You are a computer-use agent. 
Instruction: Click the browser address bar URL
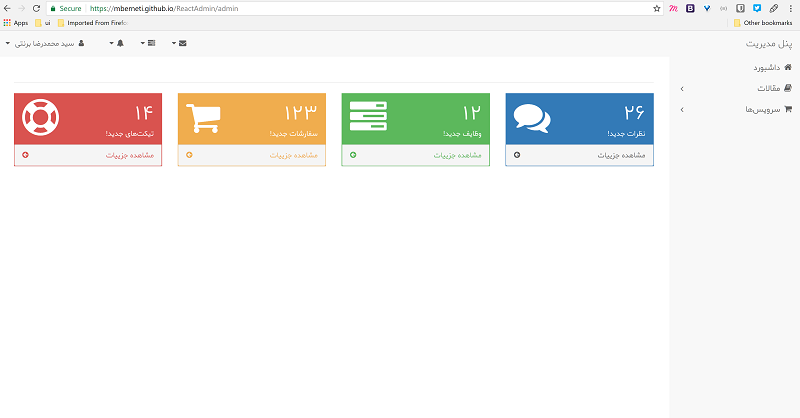[x=164, y=9]
